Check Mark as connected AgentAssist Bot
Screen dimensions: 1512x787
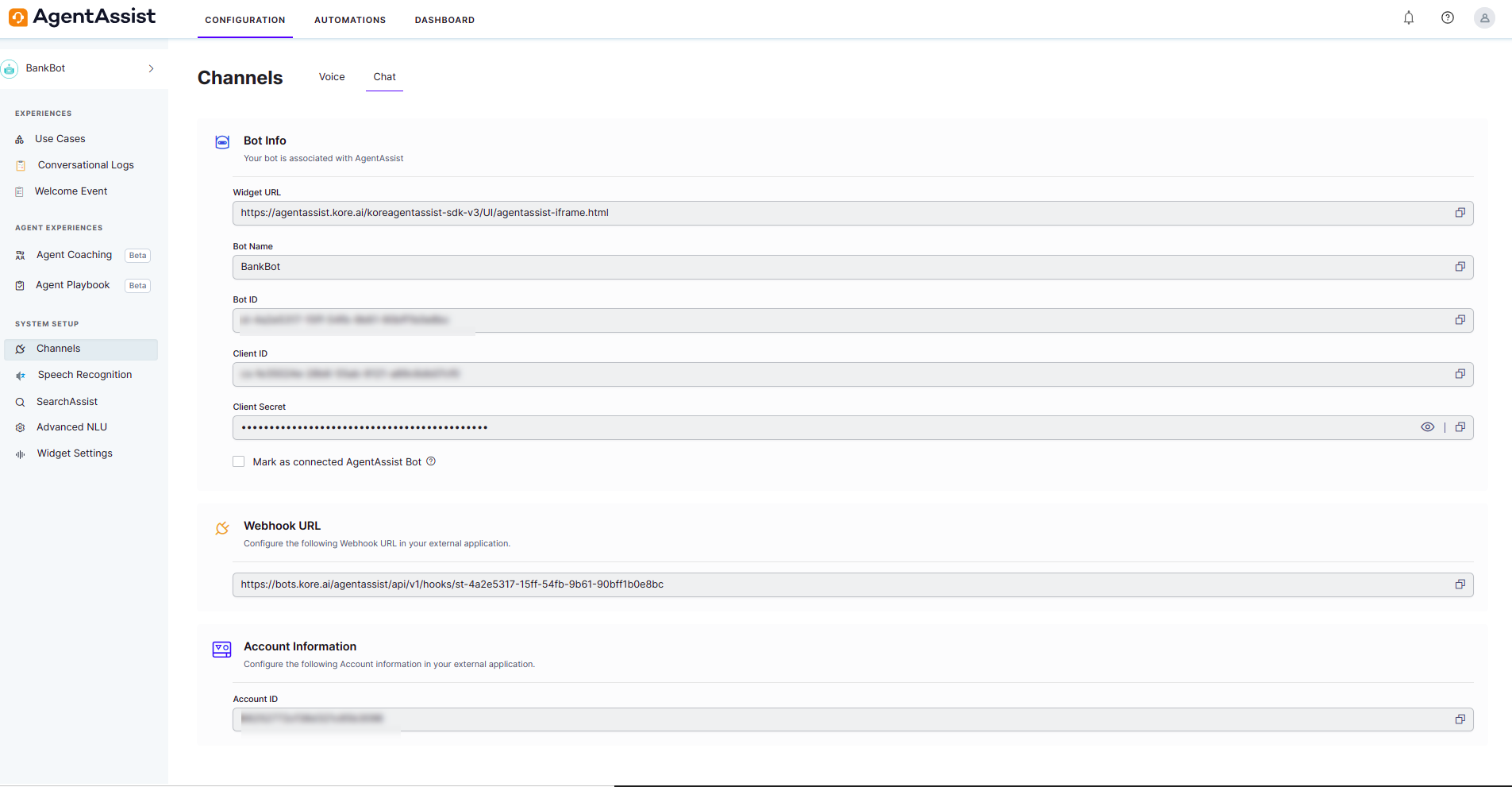pos(238,461)
